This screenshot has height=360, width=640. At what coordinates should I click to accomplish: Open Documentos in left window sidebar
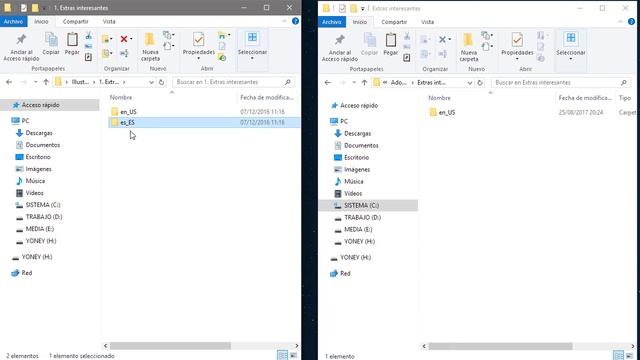42,145
